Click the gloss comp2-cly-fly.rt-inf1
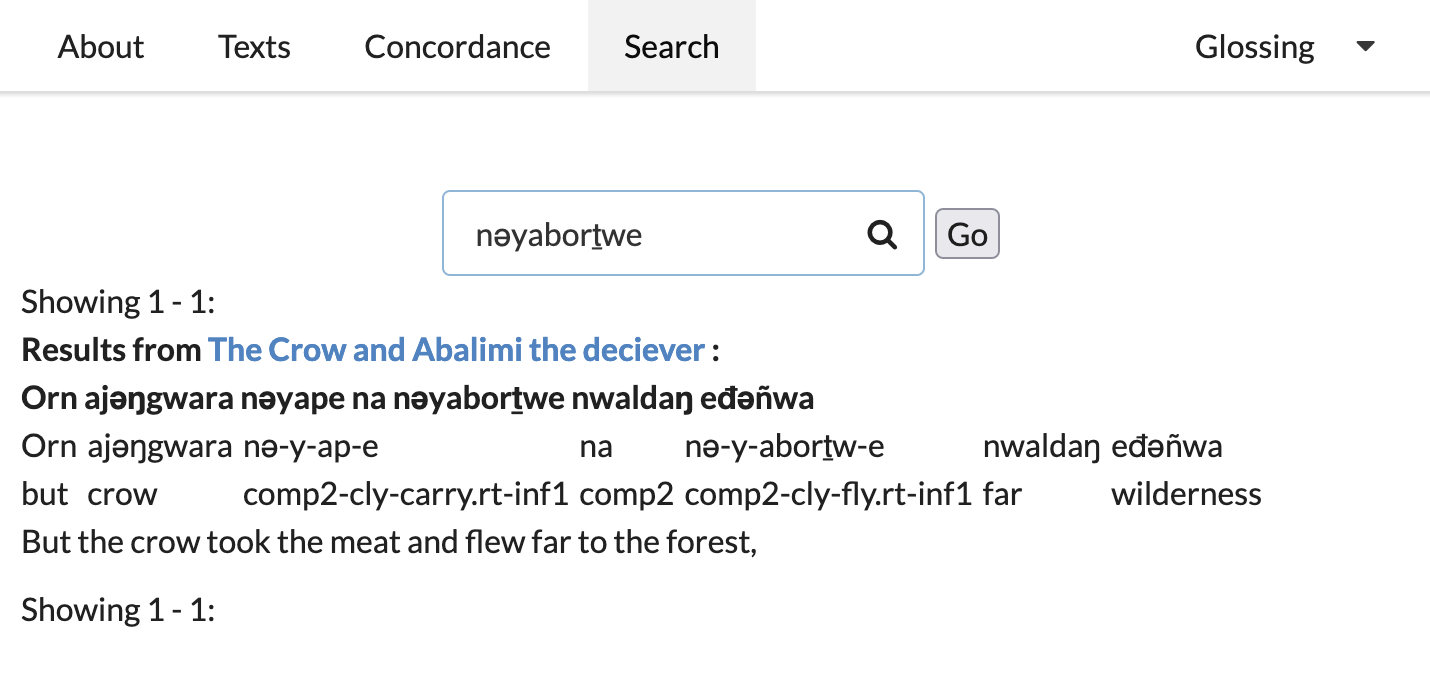Image resolution: width=1430 pixels, height=684 pixels. tap(828, 494)
